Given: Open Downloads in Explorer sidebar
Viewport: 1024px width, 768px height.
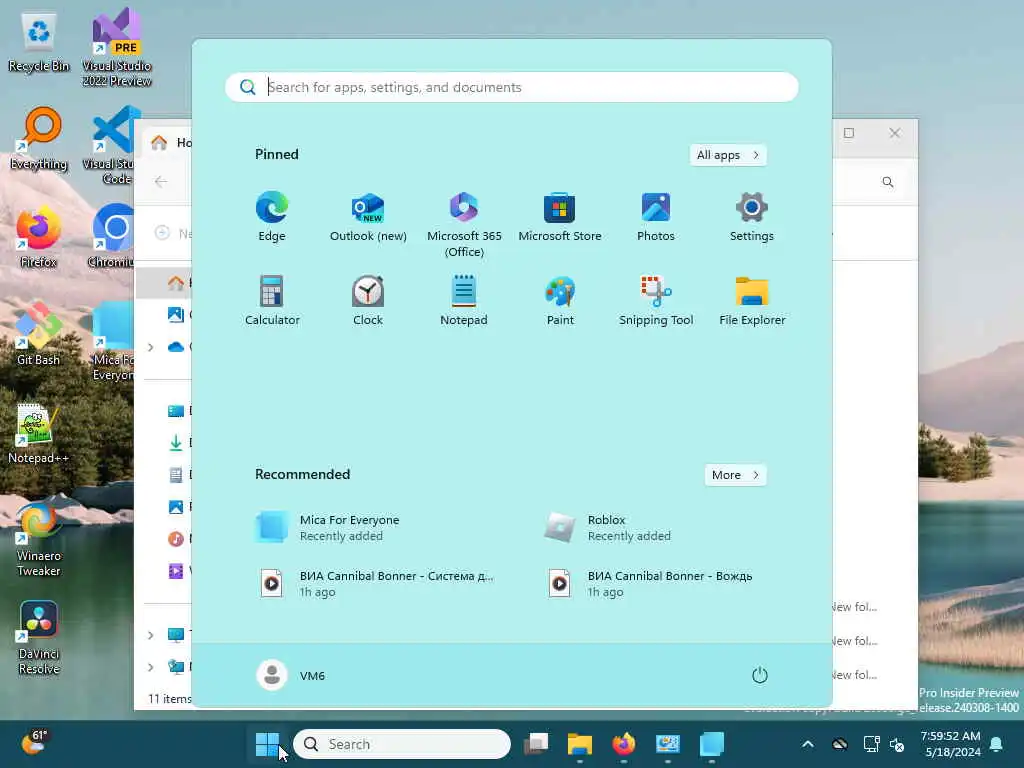Looking at the screenshot, I should pyautogui.click(x=176, y=443).
